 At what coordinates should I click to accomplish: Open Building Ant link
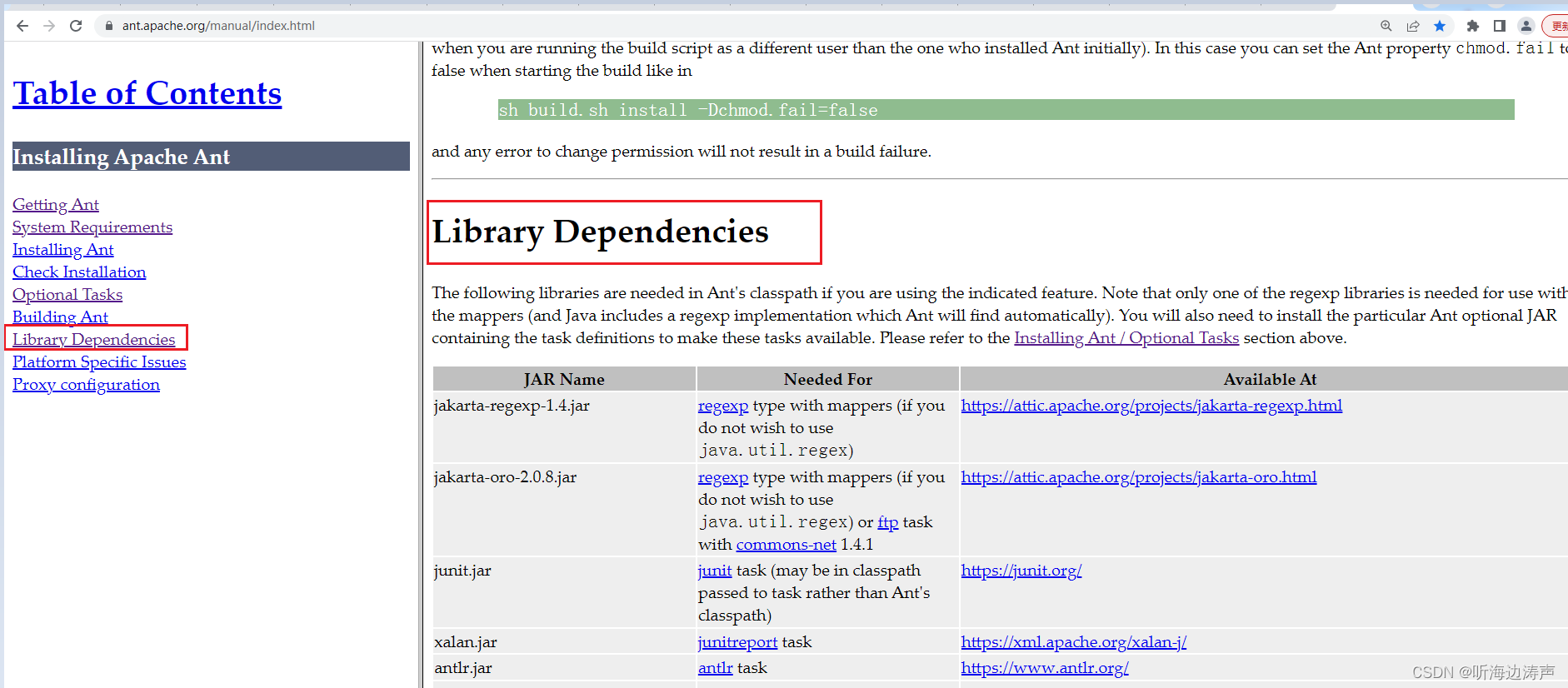point(60,317)
